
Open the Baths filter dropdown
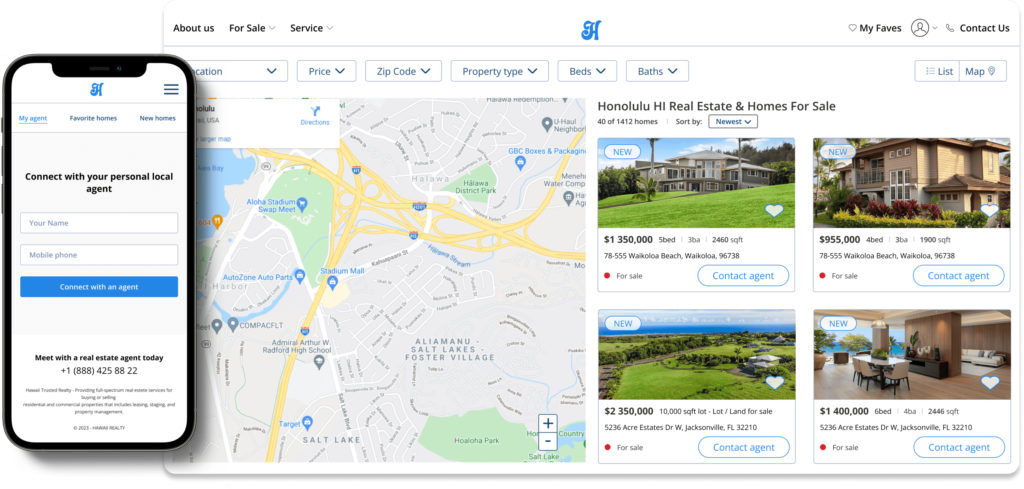pos(657,71)
